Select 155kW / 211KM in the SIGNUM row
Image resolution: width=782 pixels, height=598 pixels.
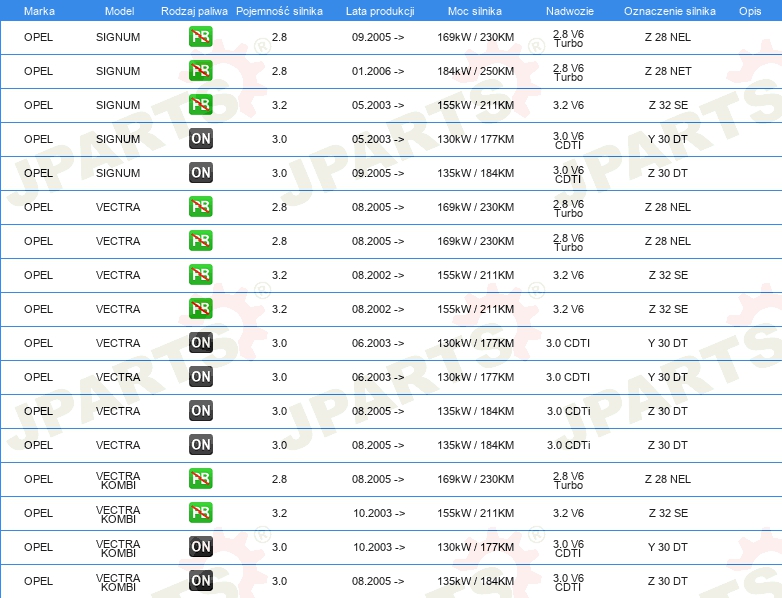tap(475, 105)
